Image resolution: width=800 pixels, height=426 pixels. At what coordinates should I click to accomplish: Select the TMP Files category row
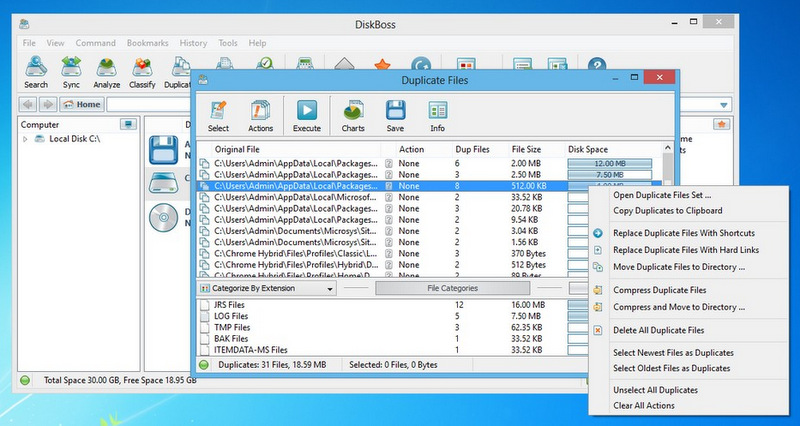[393, 328]
